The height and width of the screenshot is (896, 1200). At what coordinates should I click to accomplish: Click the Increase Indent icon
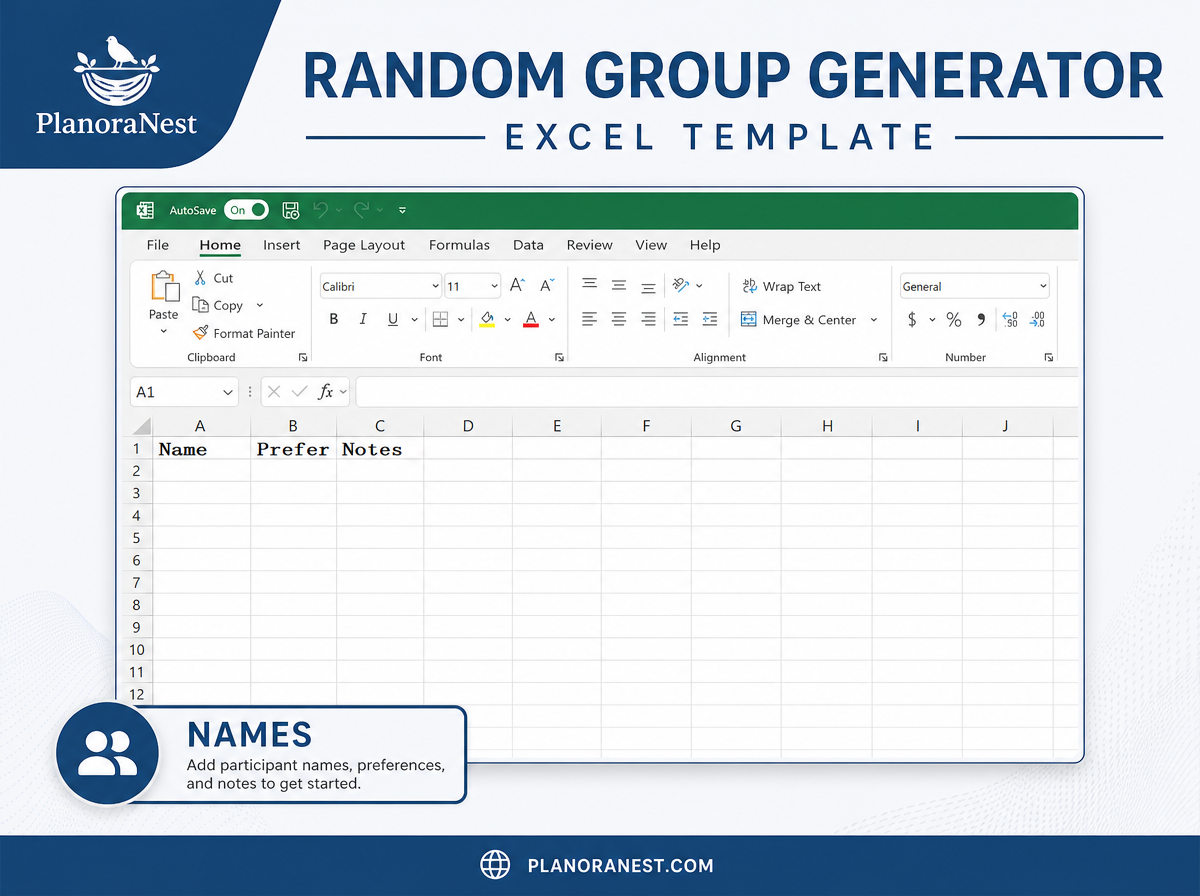(x=710, y=319)
